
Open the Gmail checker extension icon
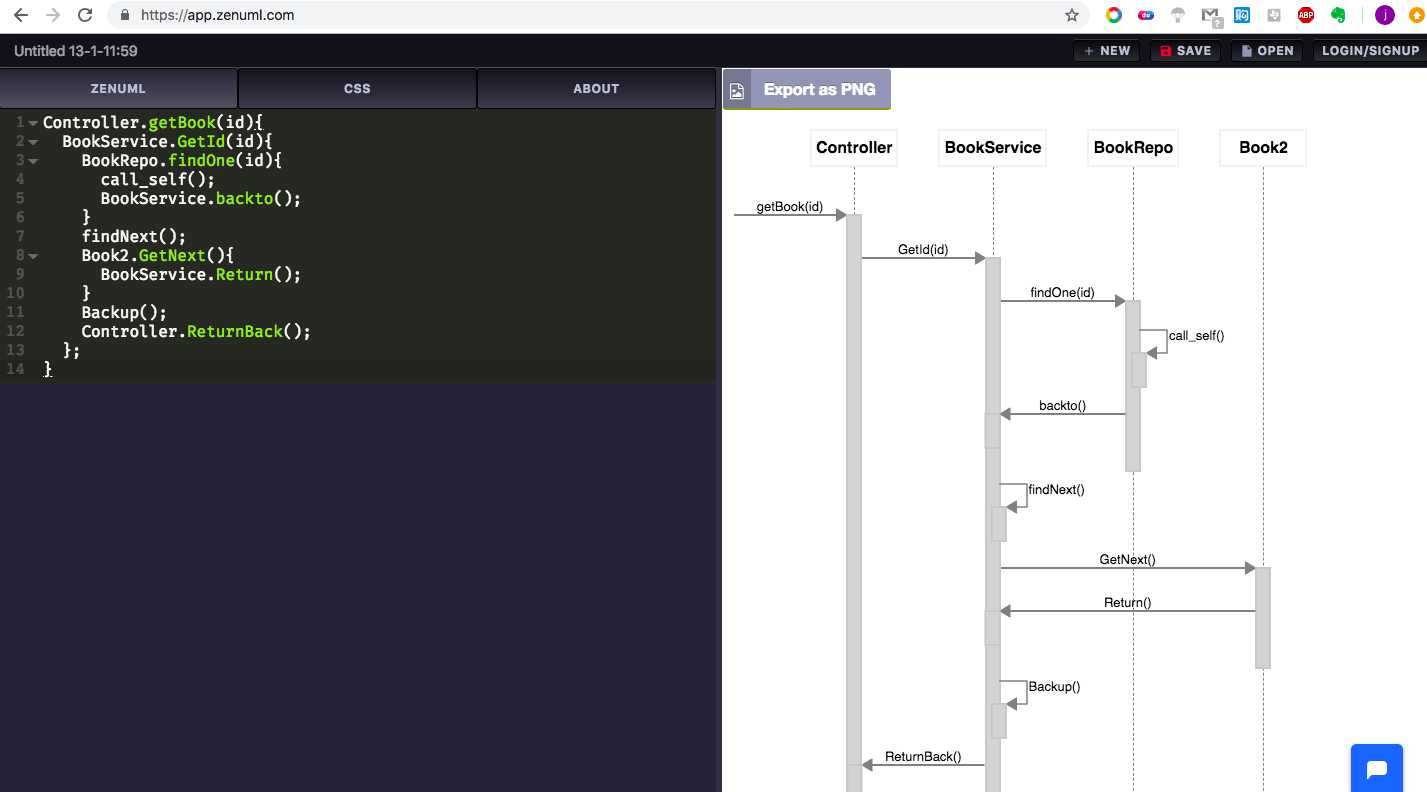(1211, 15)
